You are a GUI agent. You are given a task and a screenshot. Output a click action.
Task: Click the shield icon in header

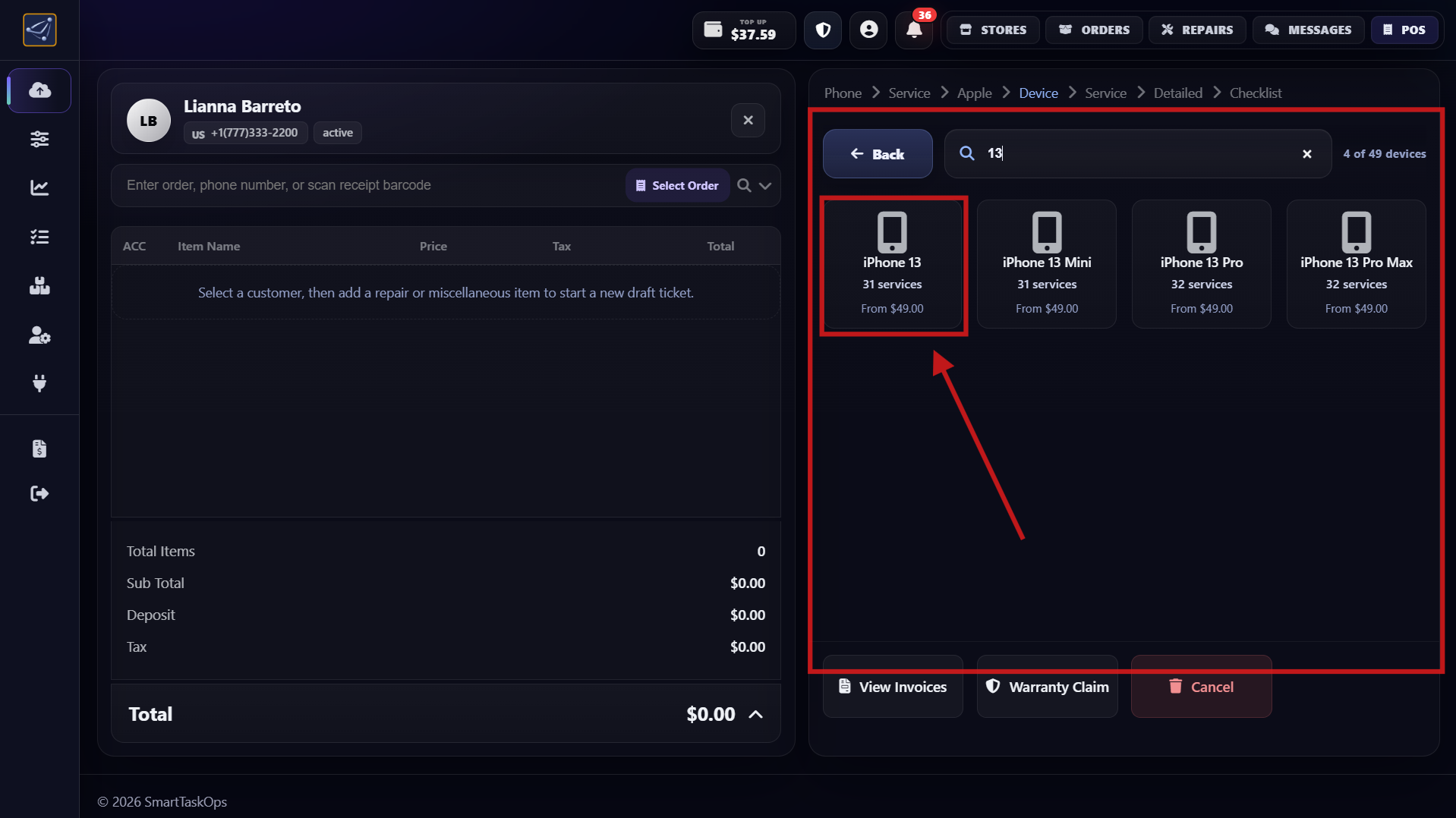point(823,30)
